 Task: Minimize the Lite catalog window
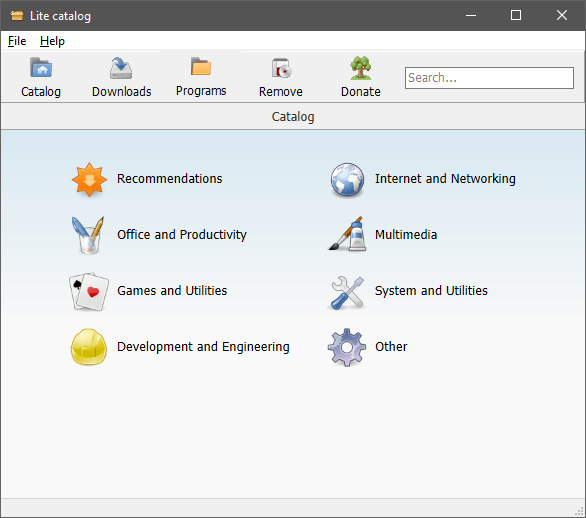point(471,15)
